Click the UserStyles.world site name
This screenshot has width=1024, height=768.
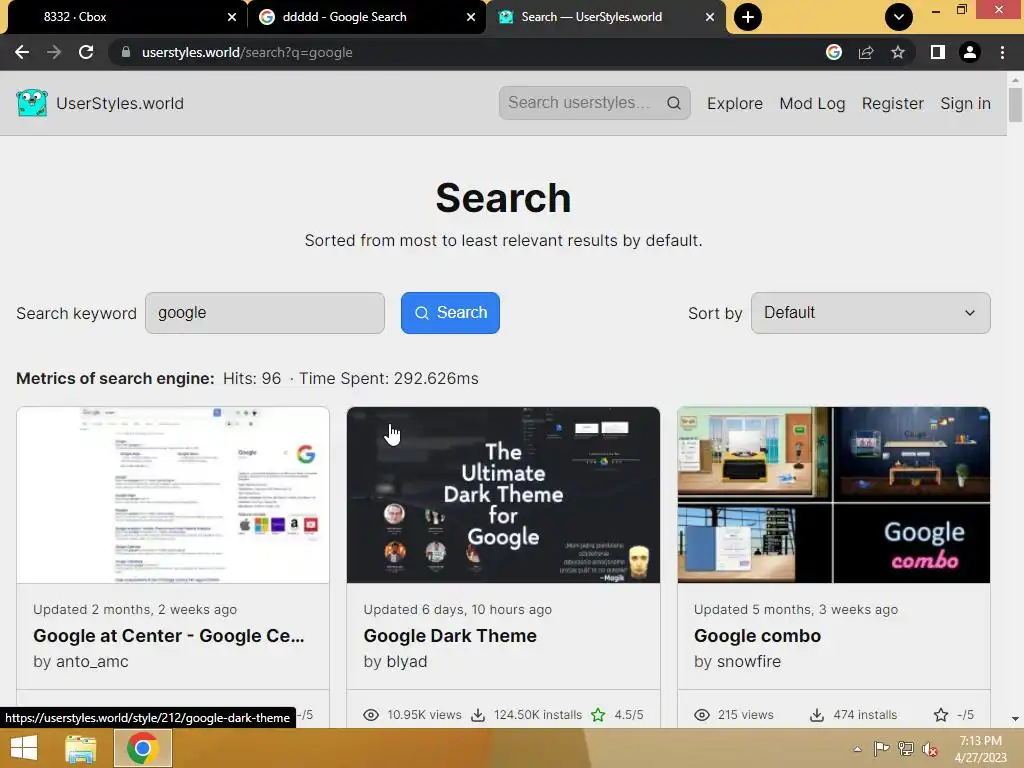(x=120, y=103)
